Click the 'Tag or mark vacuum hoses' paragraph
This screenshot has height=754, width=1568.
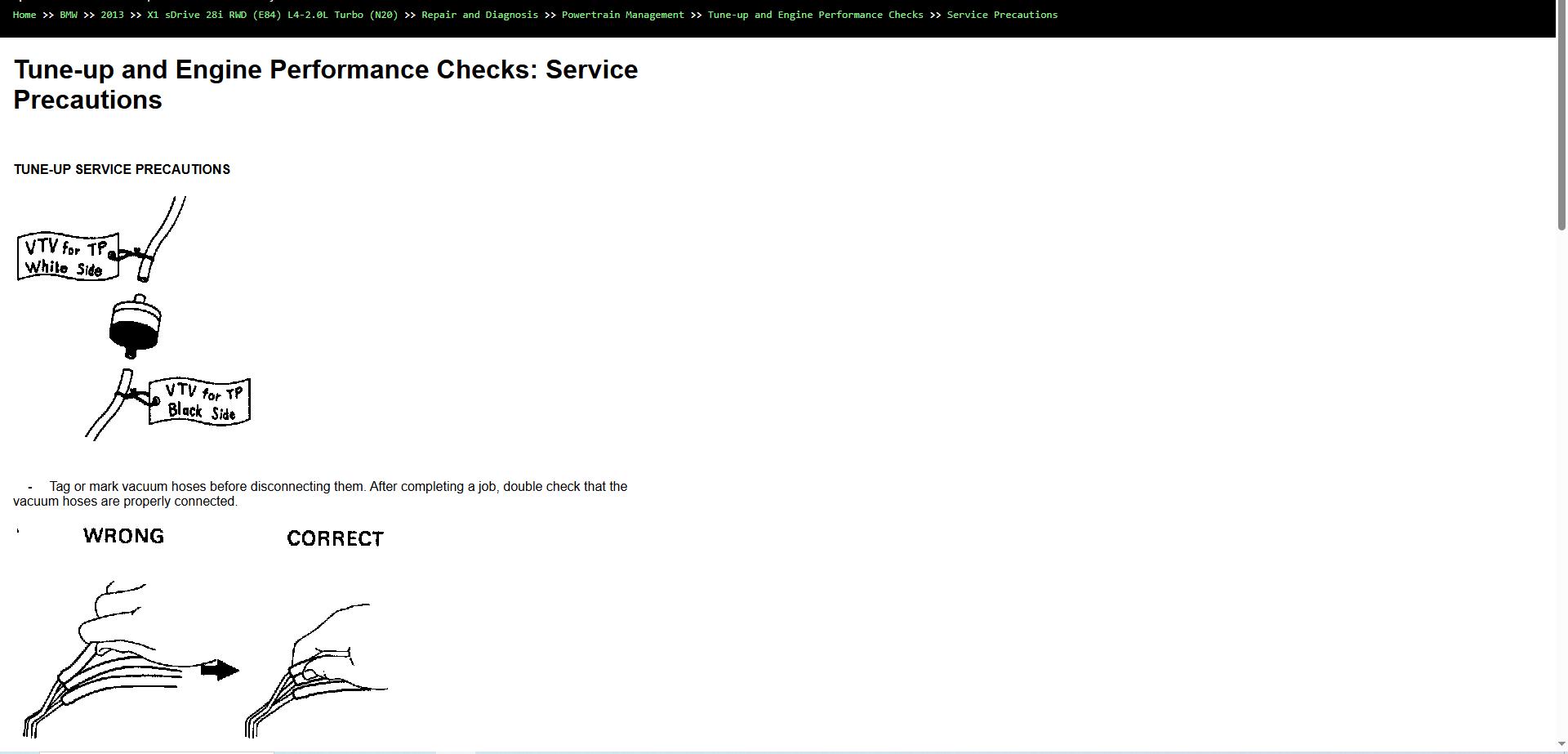[320, 493]
